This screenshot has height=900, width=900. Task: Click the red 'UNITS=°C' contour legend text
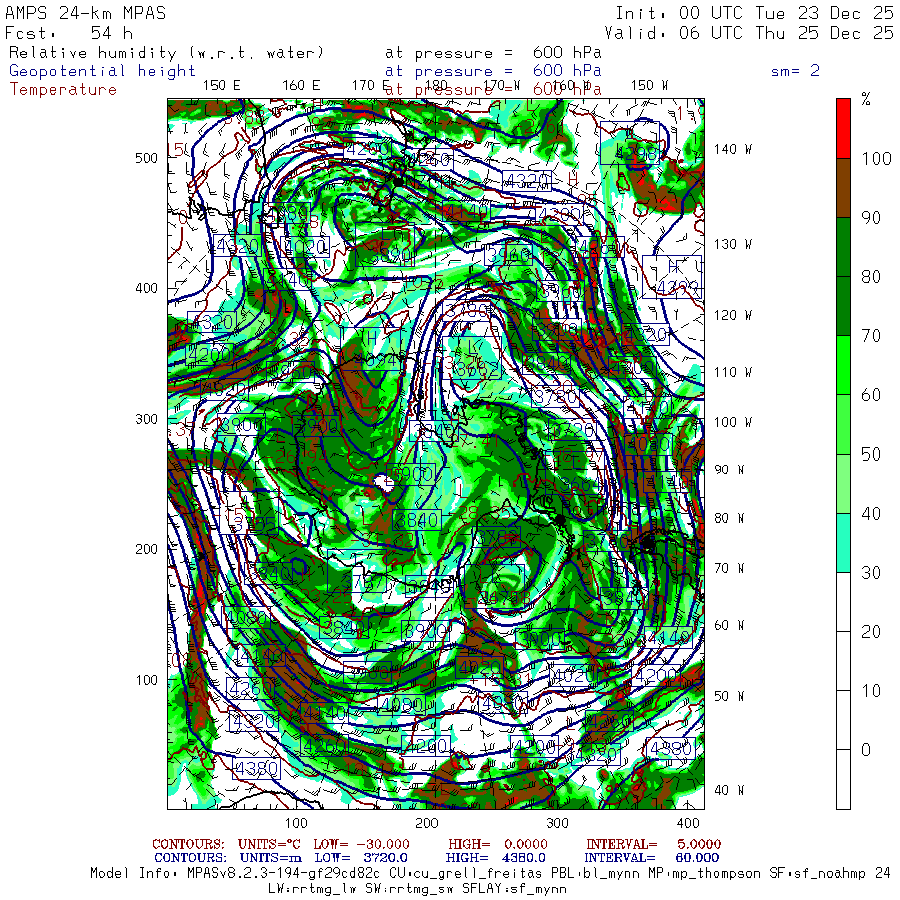[x=269, y=844]
